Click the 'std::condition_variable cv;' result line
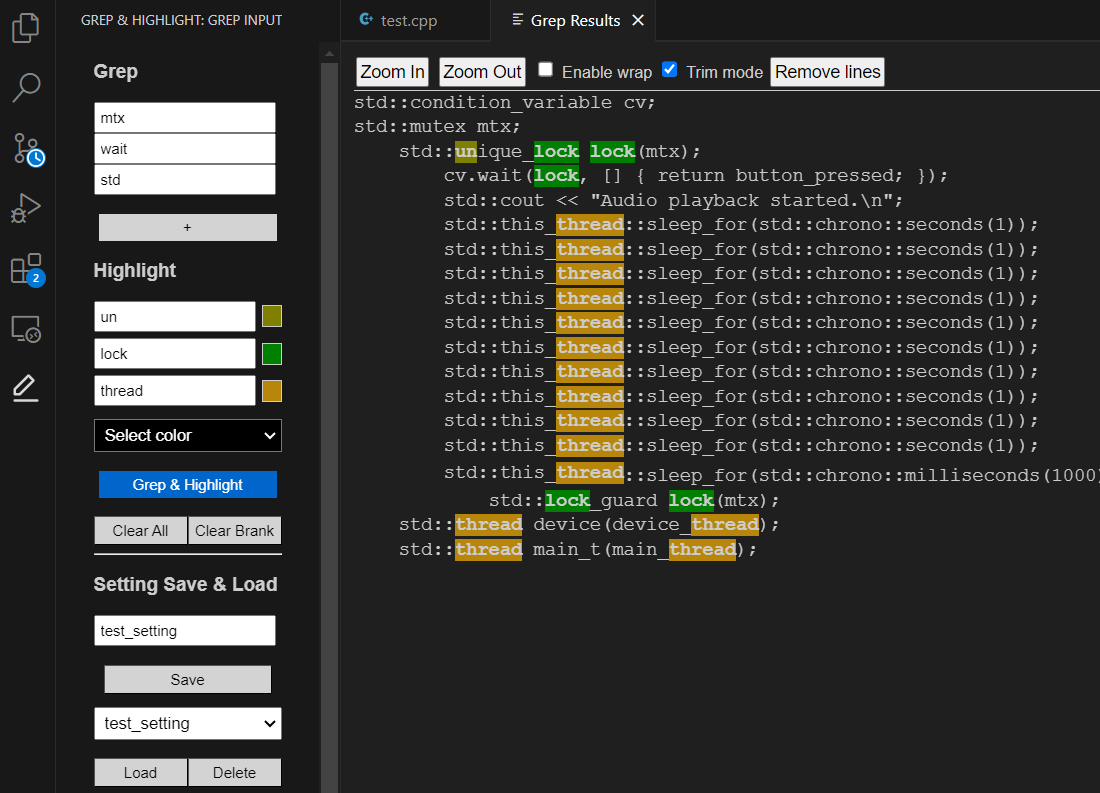The image size is (1100, 793). pyautogui.click(x=504, y=102)
